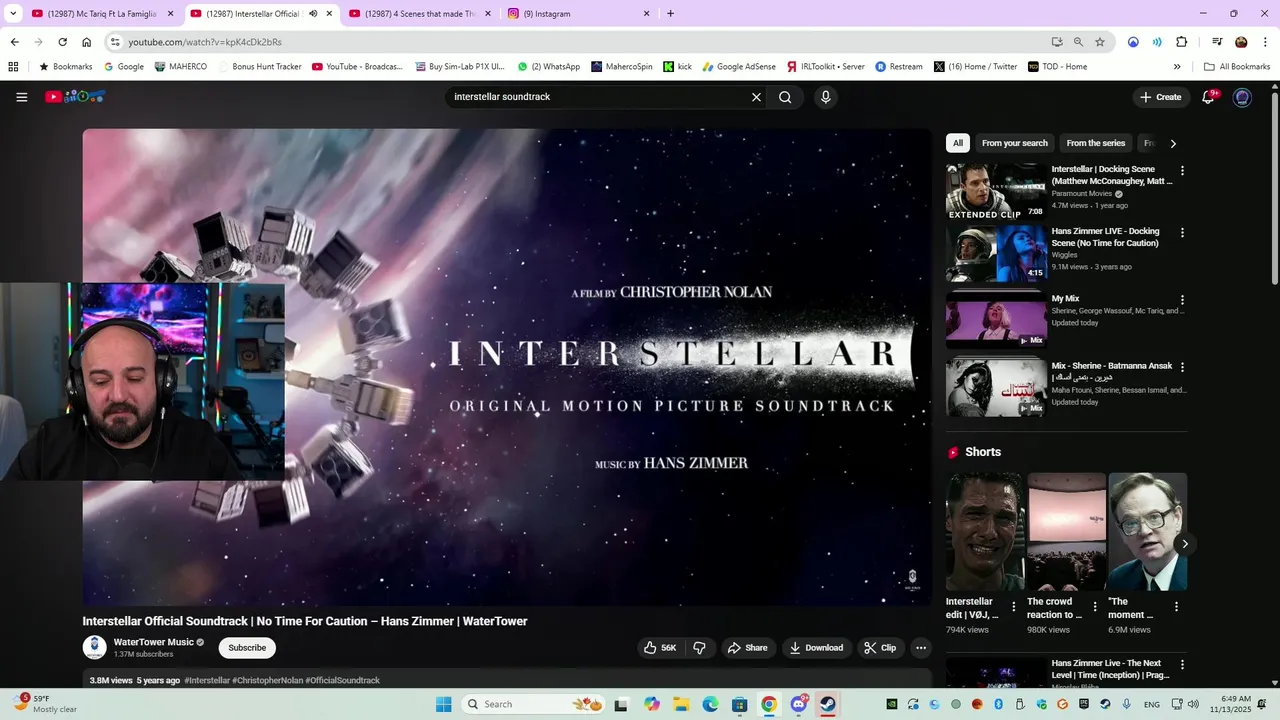Open the Chrome apps grid
This screenshot has width=1280, height=720.
[13, 67]
